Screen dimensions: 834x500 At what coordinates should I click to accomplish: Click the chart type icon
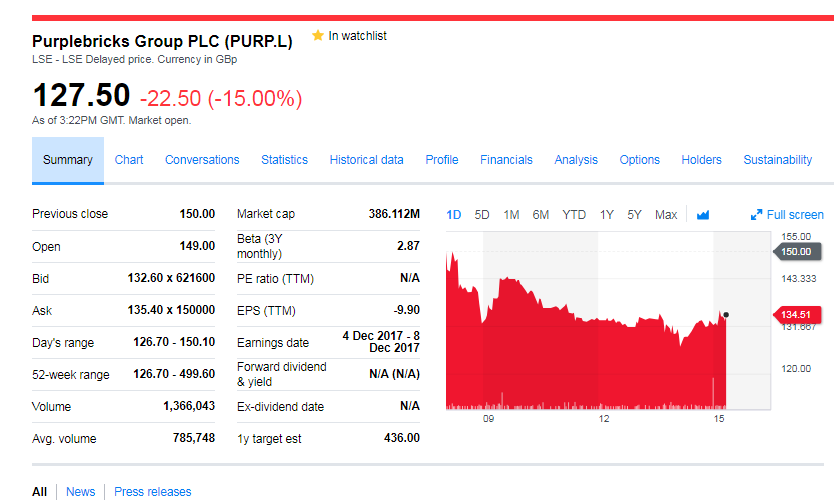coord(702,215)
